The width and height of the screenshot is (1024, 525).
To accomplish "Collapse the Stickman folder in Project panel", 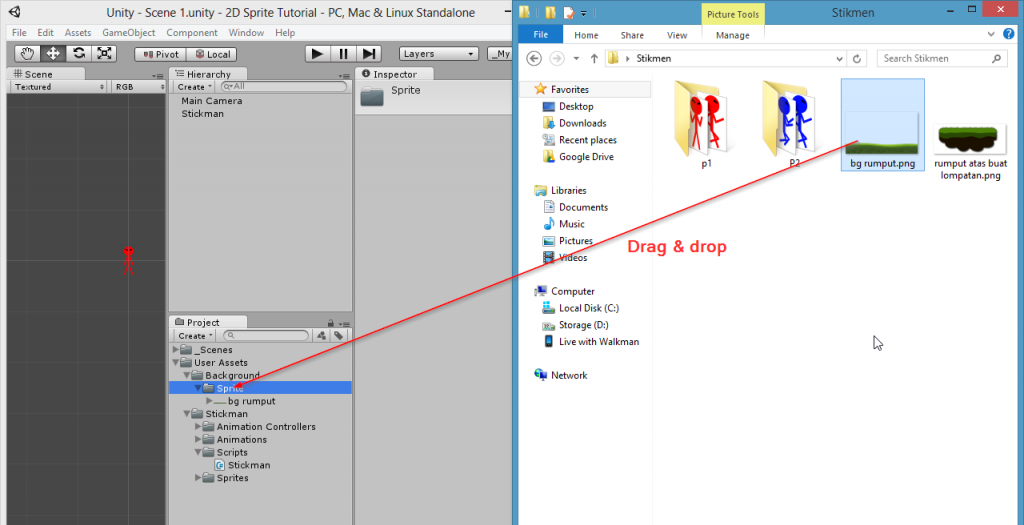I will pyautogui.click(x=186, y=414).
